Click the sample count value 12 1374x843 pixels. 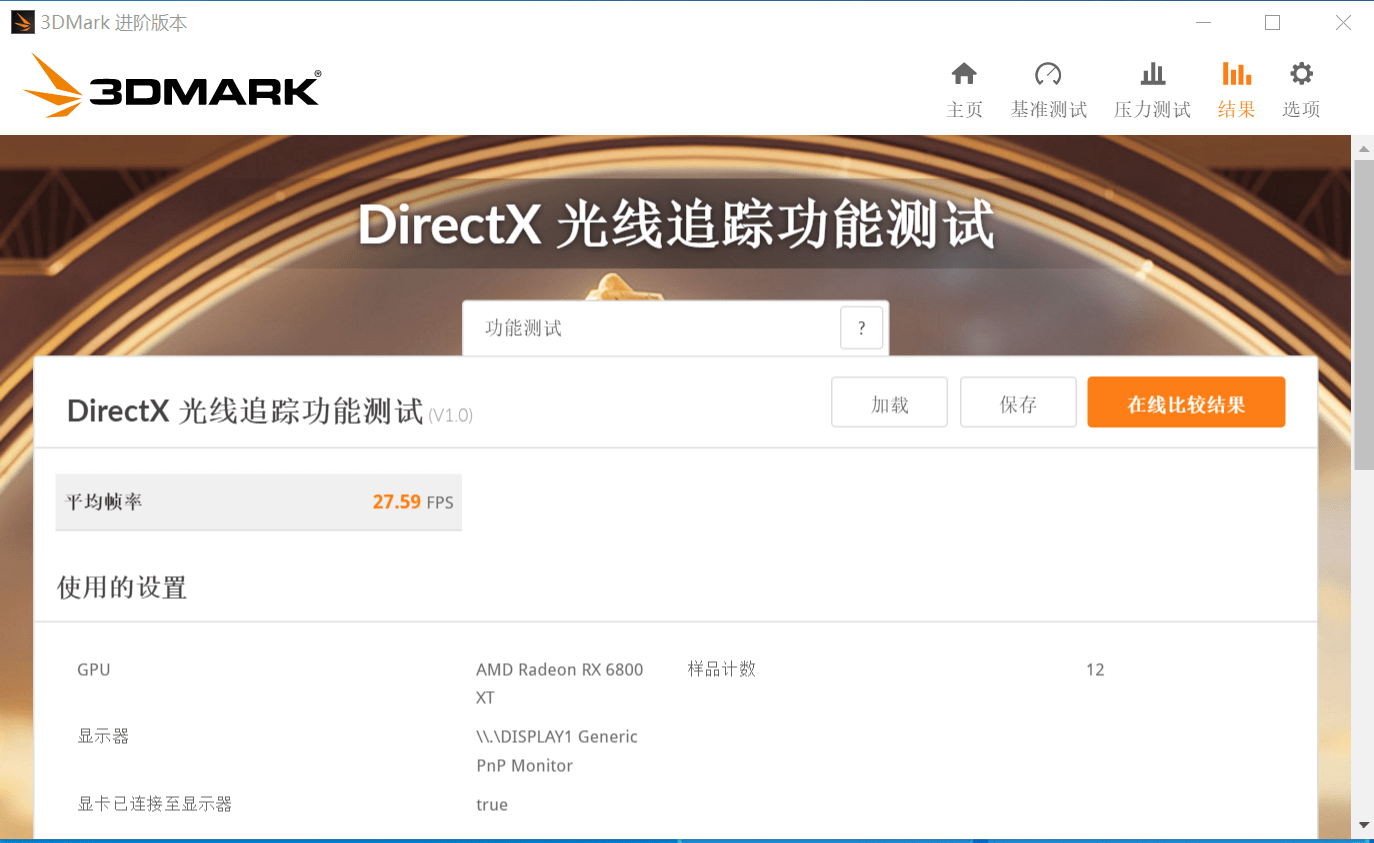1095,670
